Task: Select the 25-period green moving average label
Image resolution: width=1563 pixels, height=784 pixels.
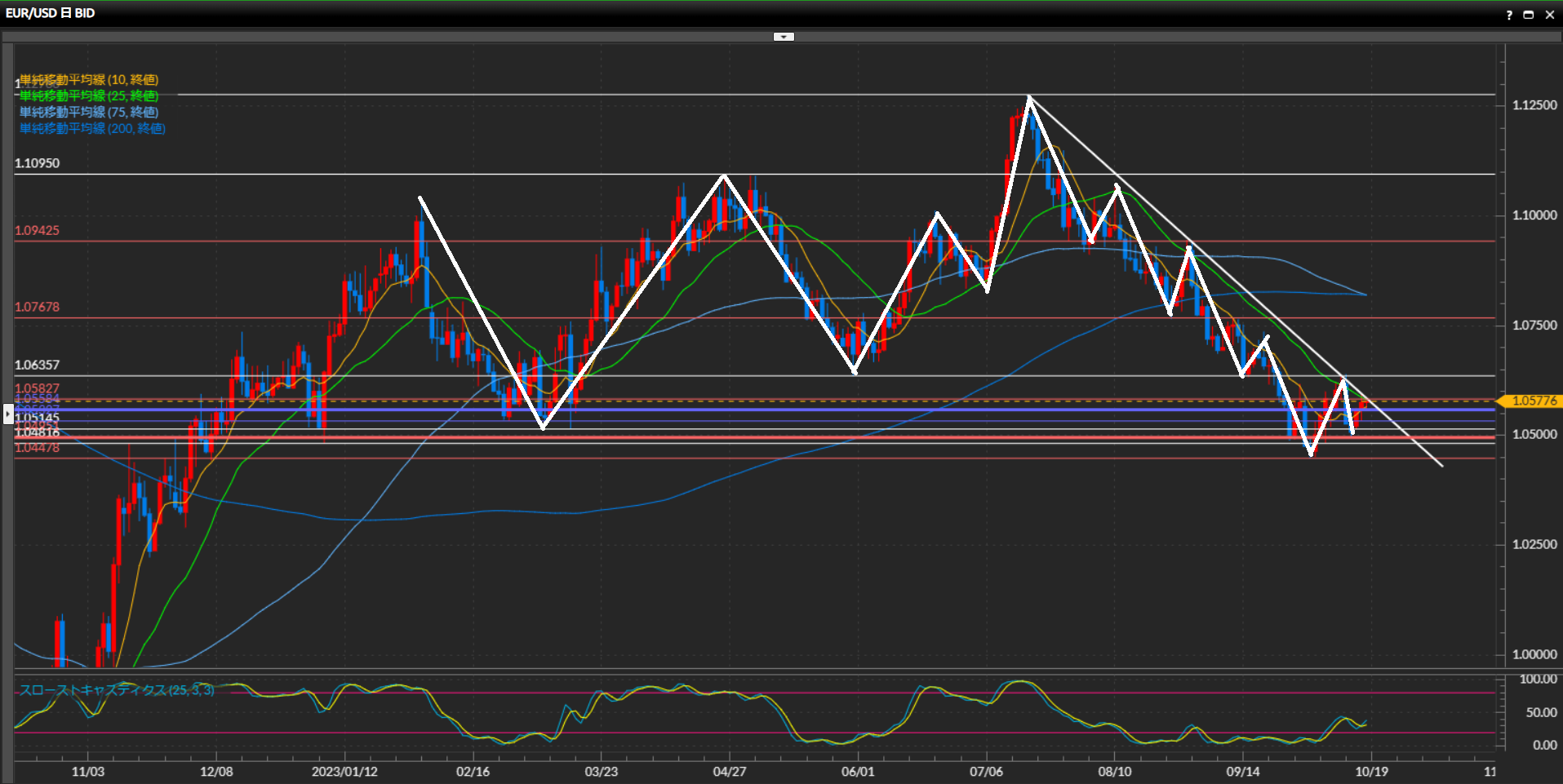Action: pos(89,96)
